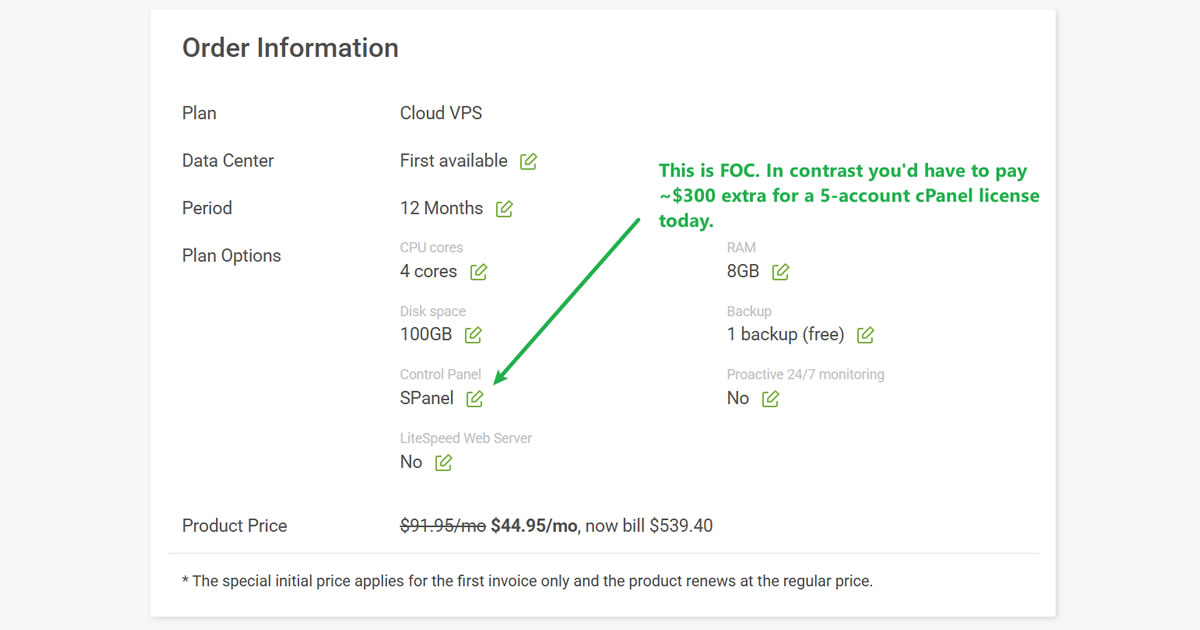Viewport: 1200px width, 630px height.
Task: Click the discounted $44.95/mo price text
Action: click(x=531, y=525)
